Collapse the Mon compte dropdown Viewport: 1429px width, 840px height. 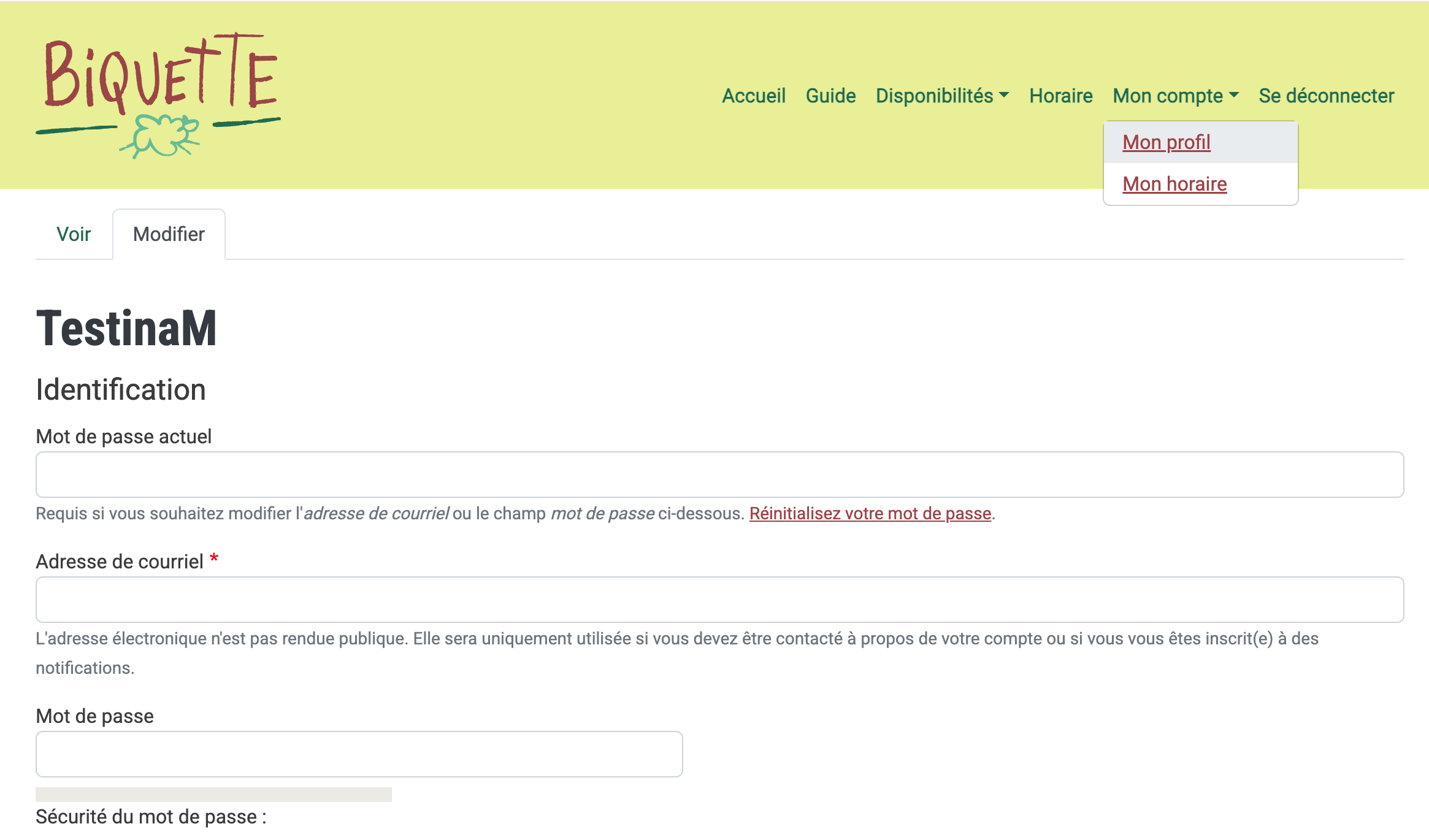tap(1168, 96)
